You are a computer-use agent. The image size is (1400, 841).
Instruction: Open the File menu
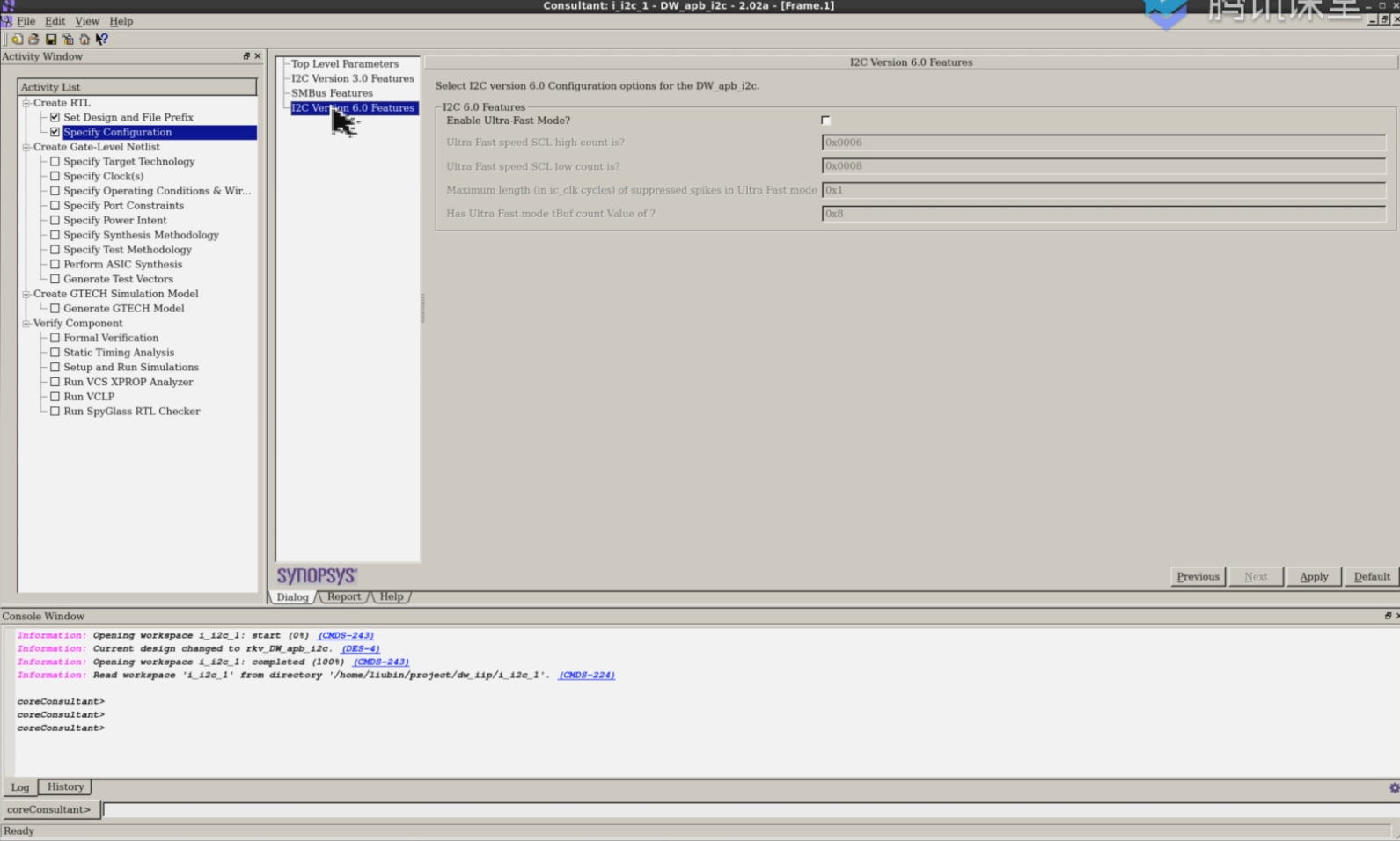tap(26, 21)
